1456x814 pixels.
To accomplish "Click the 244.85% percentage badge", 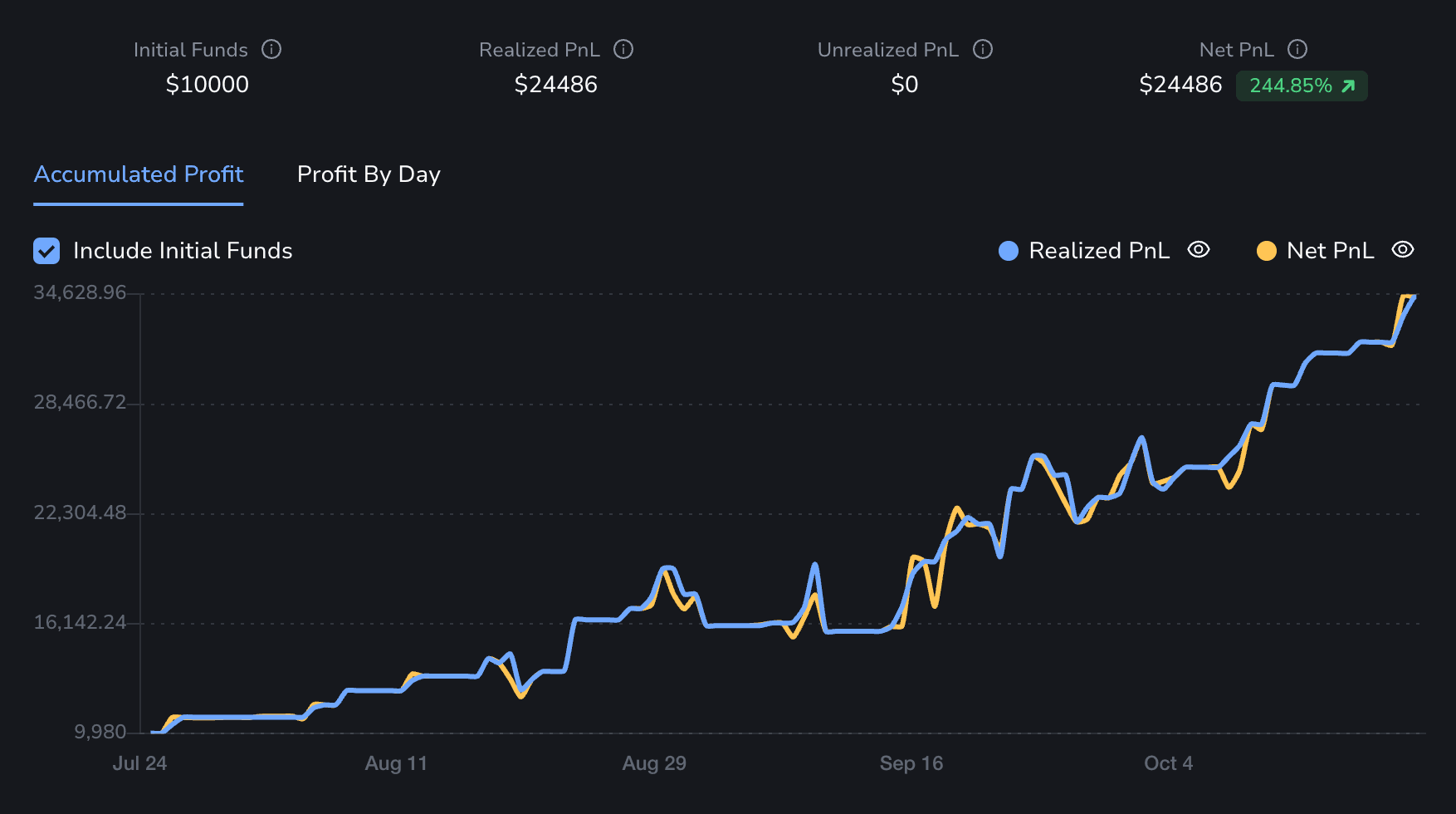I will [1301, 86].
